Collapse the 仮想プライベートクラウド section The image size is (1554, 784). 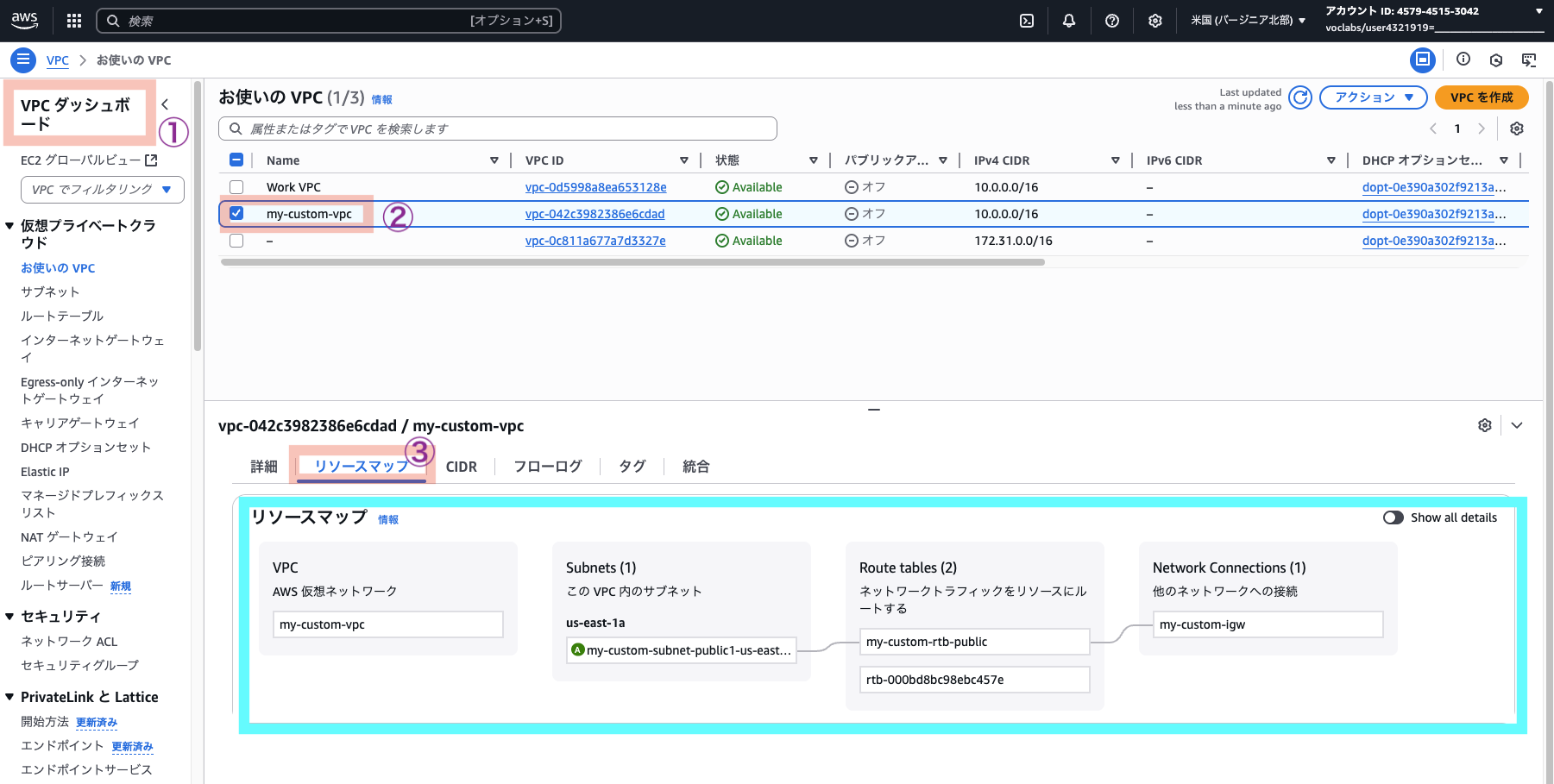[9, 226]
